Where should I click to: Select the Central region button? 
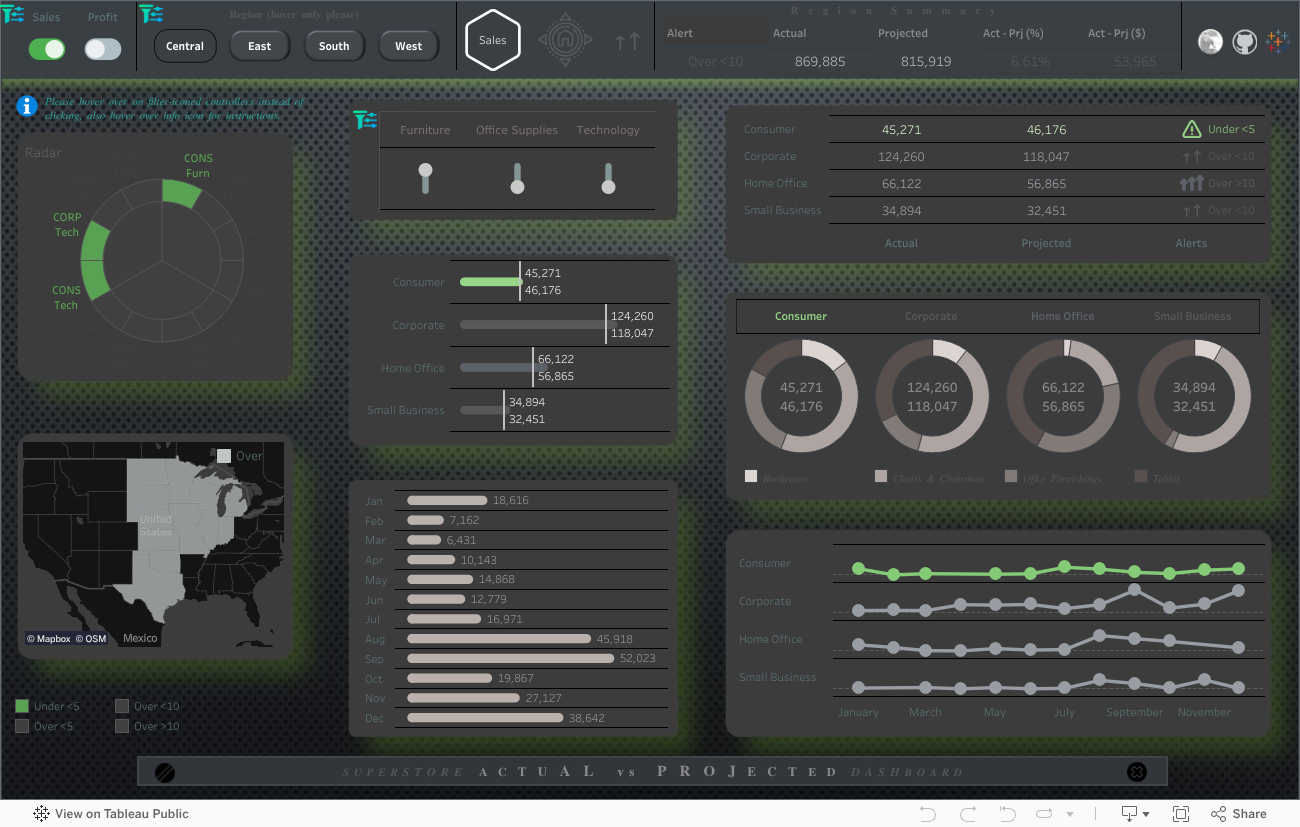click(x=185, y=46)
